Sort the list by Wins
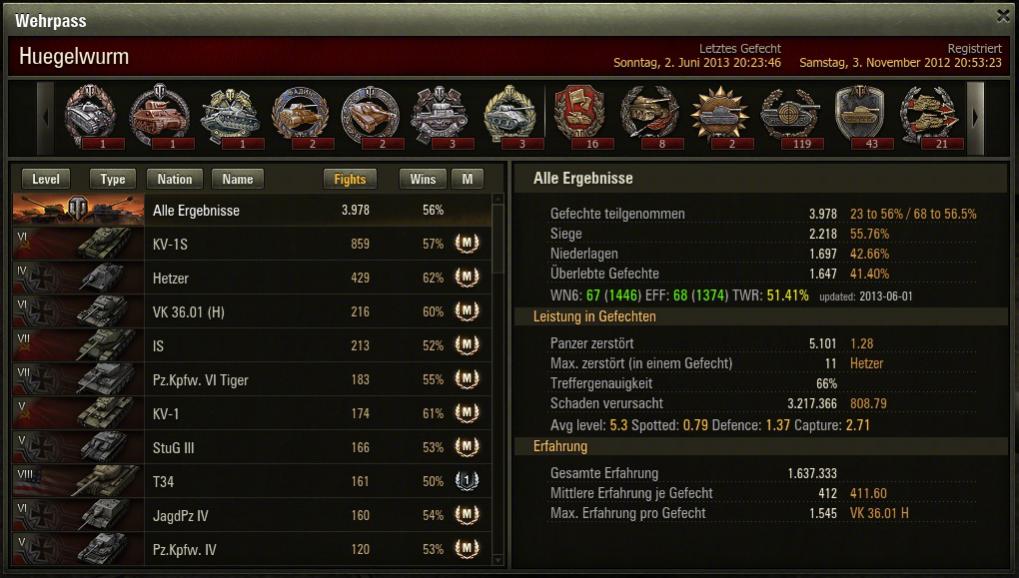The height and width of the screenshot is (578, 1019). (422, 179)
